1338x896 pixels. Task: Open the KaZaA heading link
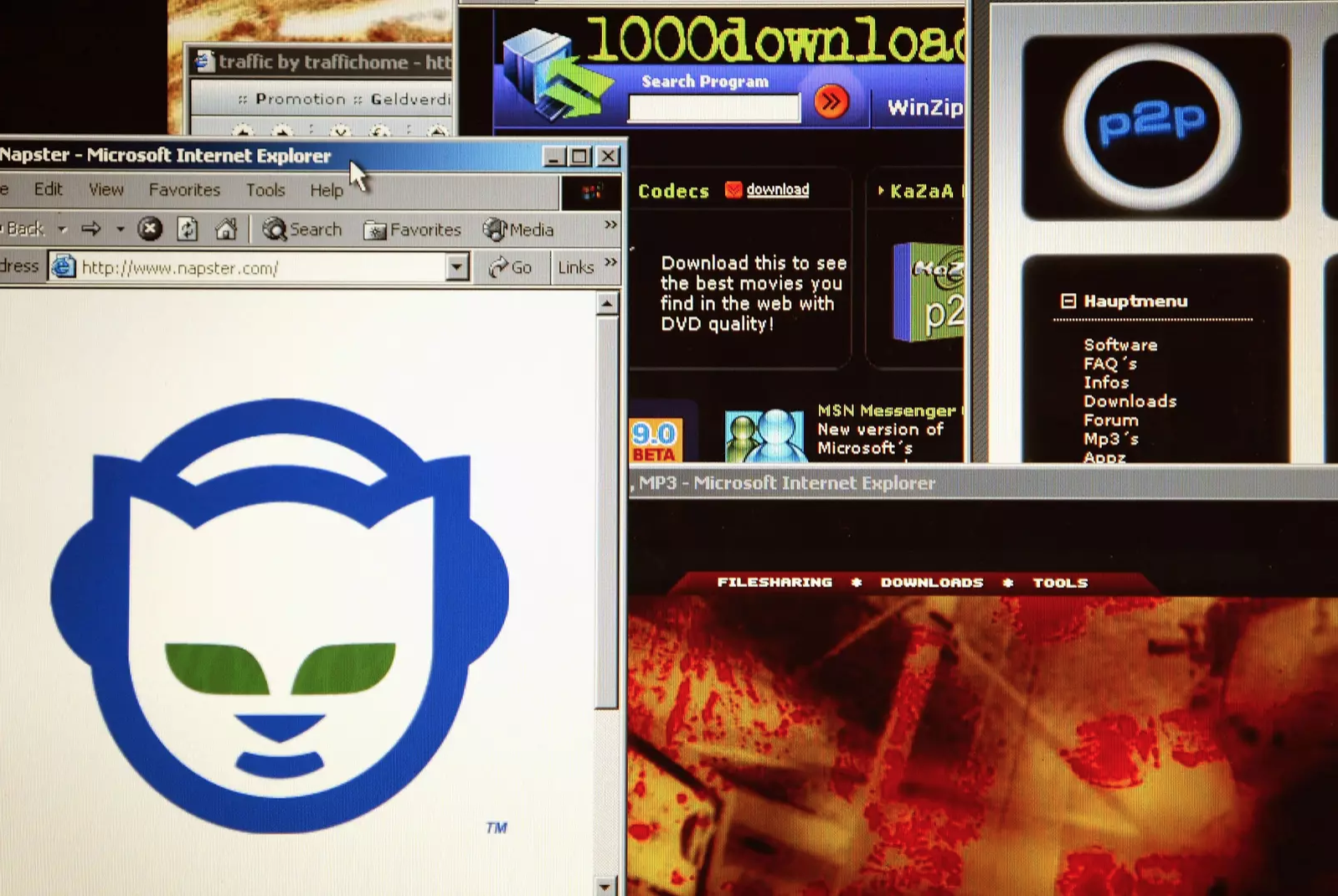click(921, 191)
